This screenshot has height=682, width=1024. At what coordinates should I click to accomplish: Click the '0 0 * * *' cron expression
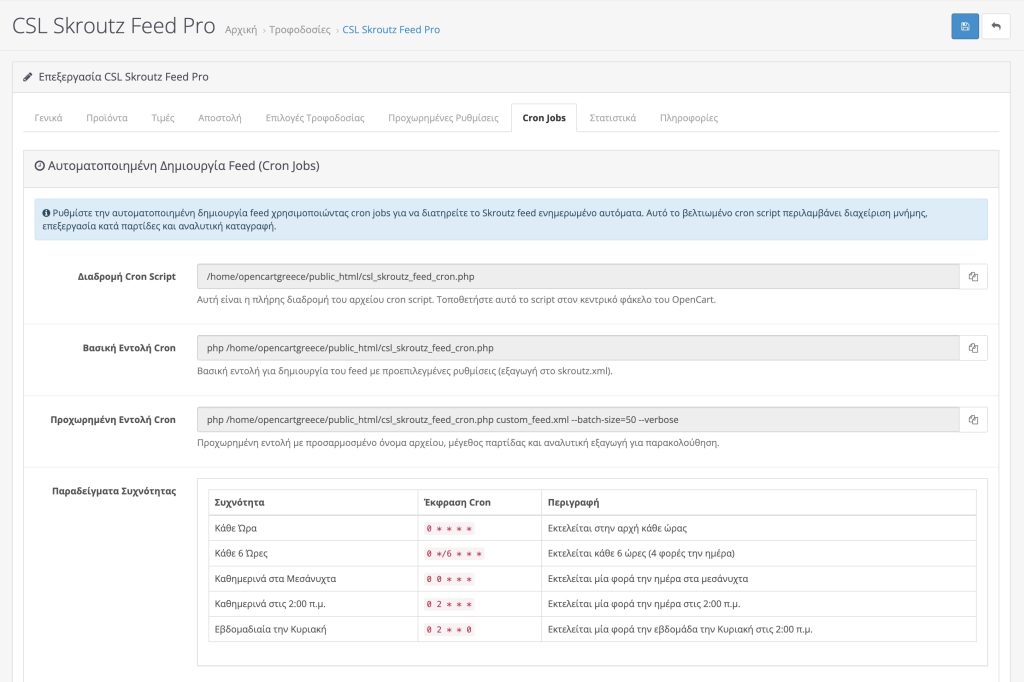[449, 579]
